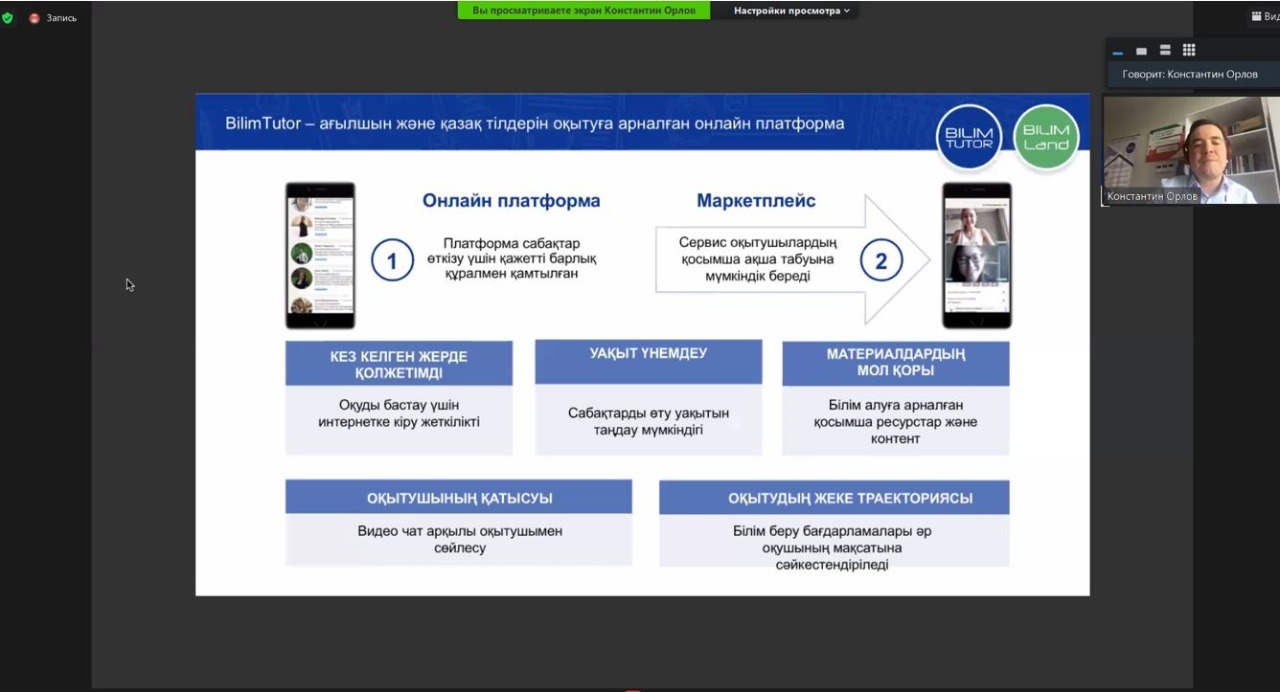Click the text "Сабақтарды өту уақытын таңдау мүмкіндігі"
Image resolution: width=1280 pixels, height=692 pixels.
[x=649, y=422]
